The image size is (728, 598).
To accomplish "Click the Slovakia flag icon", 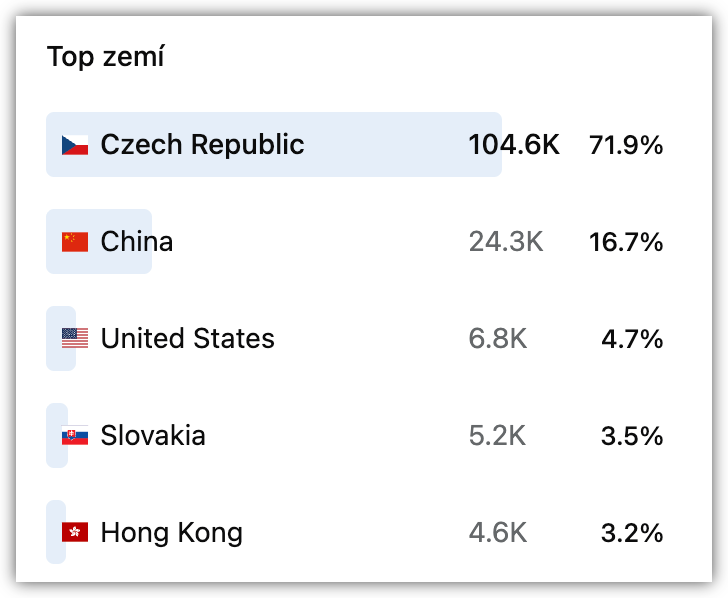I will click(x=75, y=436).
